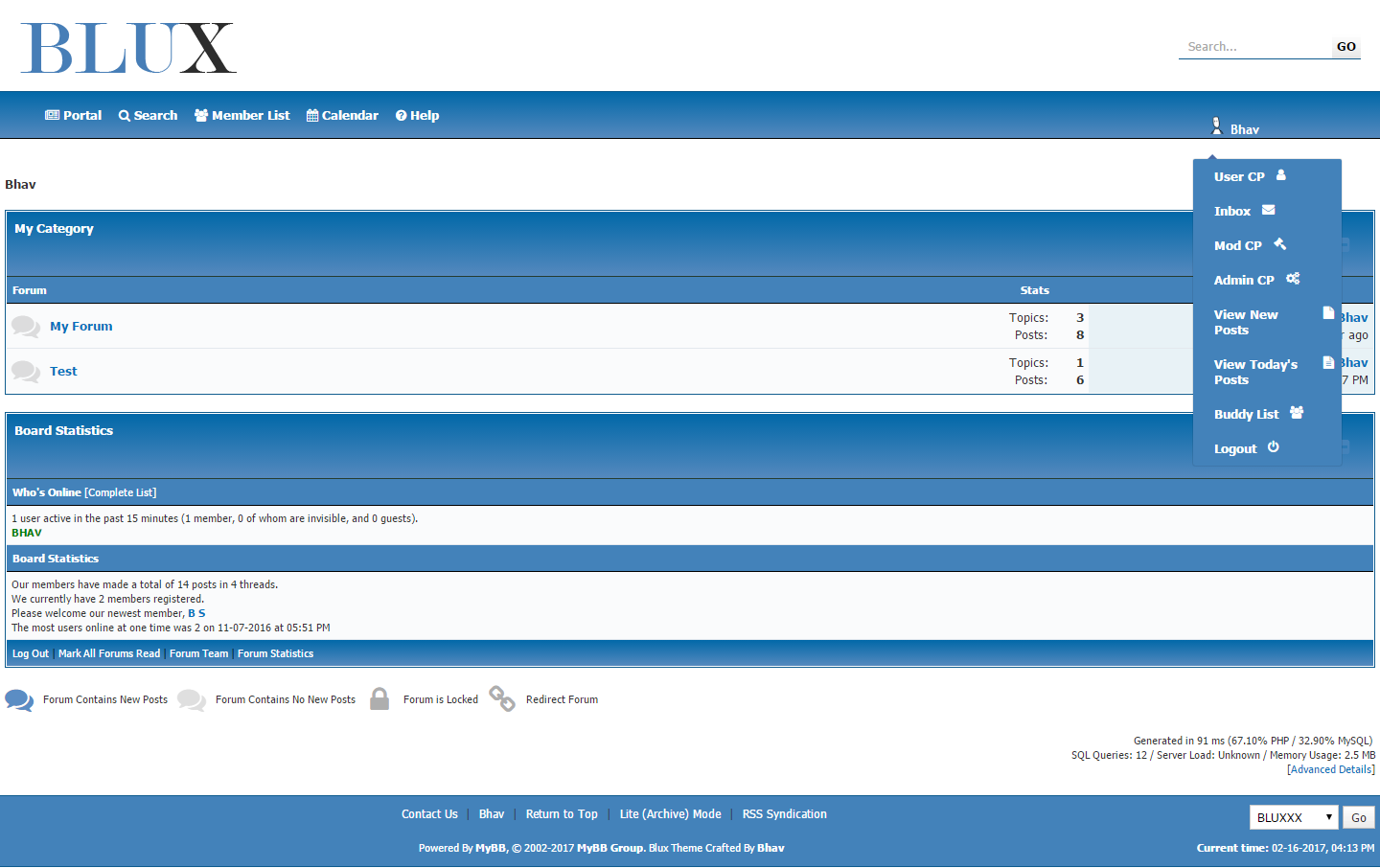Viewport: 1380px width, 868px height.
Task: Click the 'Stats' column header
Action: [1035, 290]
